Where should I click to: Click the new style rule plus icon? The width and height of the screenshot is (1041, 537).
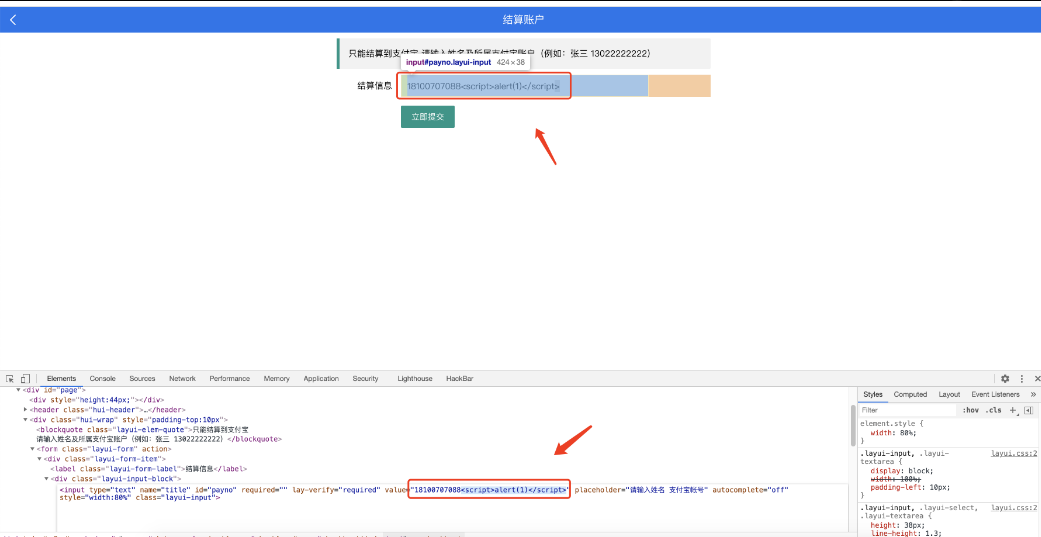(x=1013, y=410)
